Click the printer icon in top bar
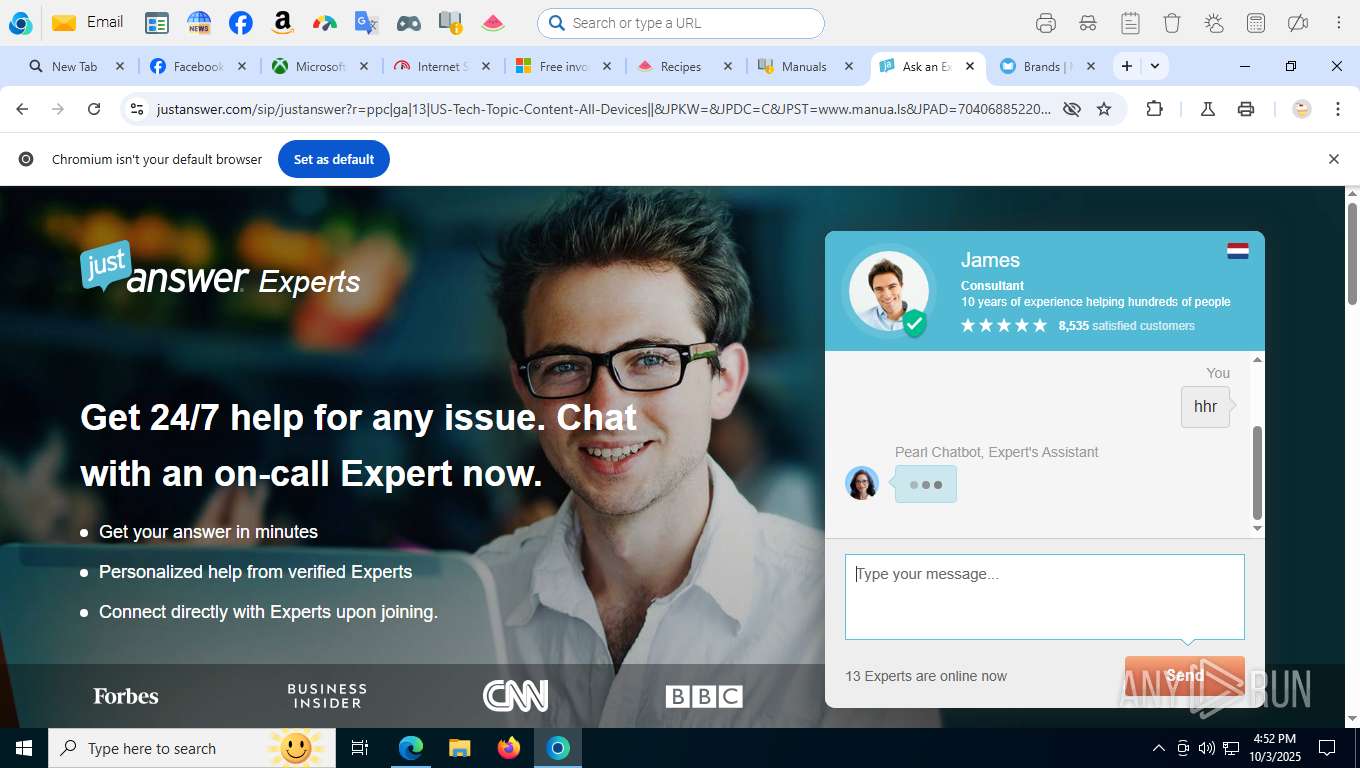Image resolution: width=1360 pixels, height=768 pixels. pos(1046,23)
